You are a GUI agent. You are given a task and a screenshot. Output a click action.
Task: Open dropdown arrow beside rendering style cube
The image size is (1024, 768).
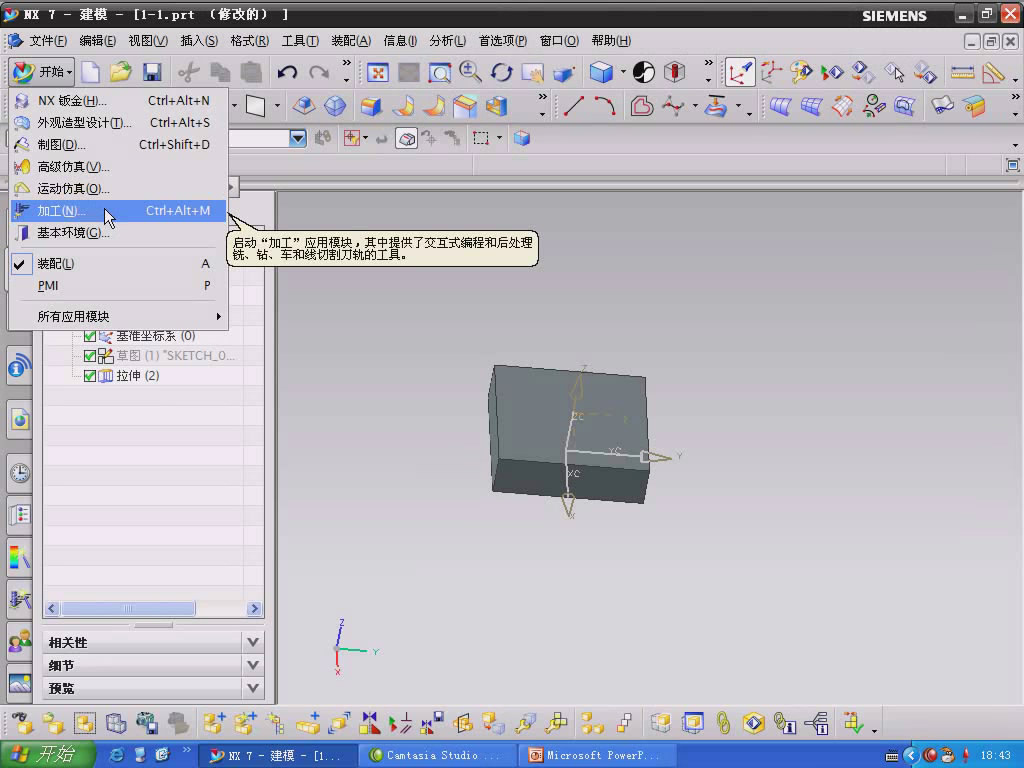point(623,72)
